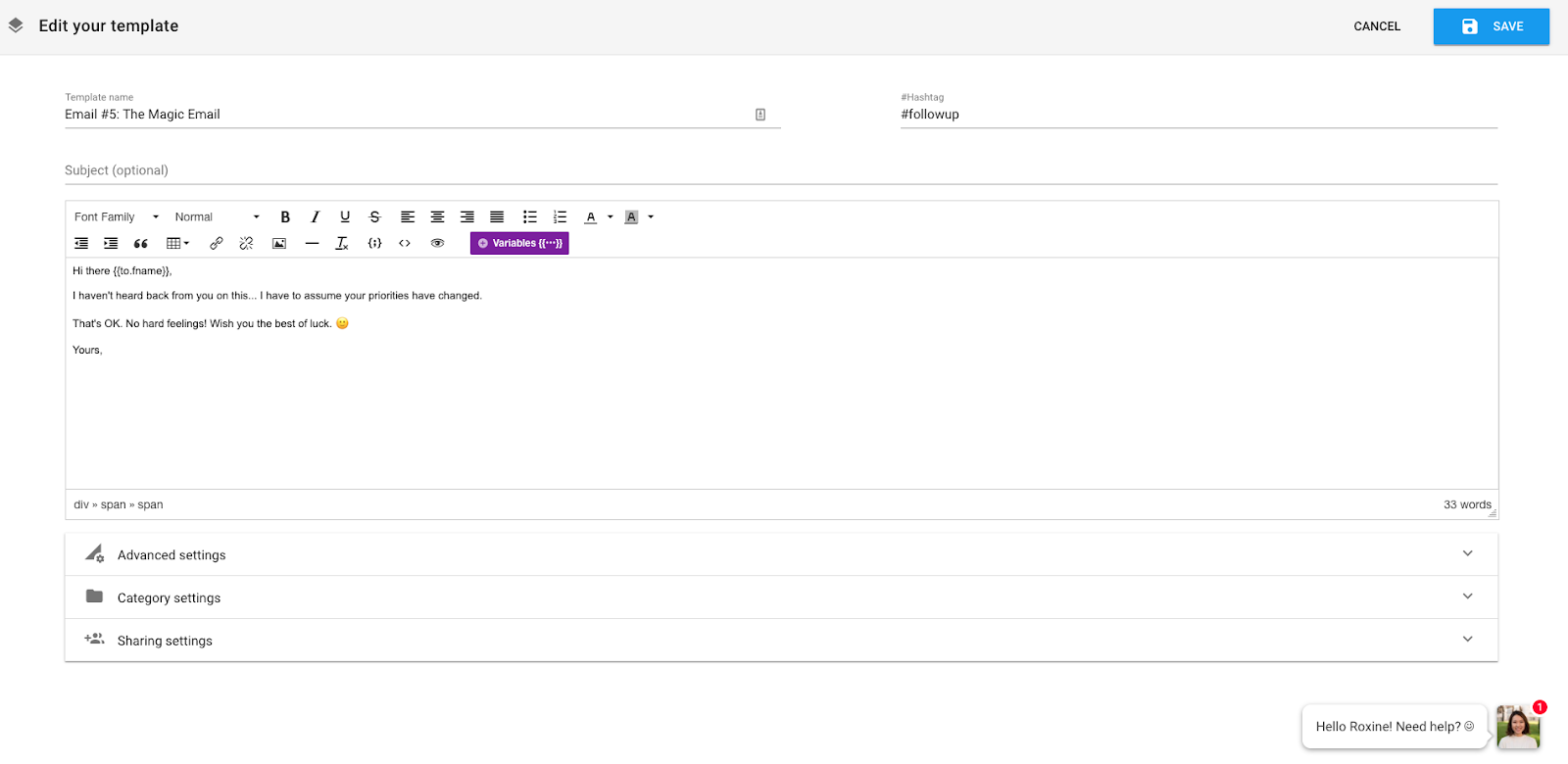The image size is (1568, 764).
Task: Open source code view
Action: (x=405, y=243)
